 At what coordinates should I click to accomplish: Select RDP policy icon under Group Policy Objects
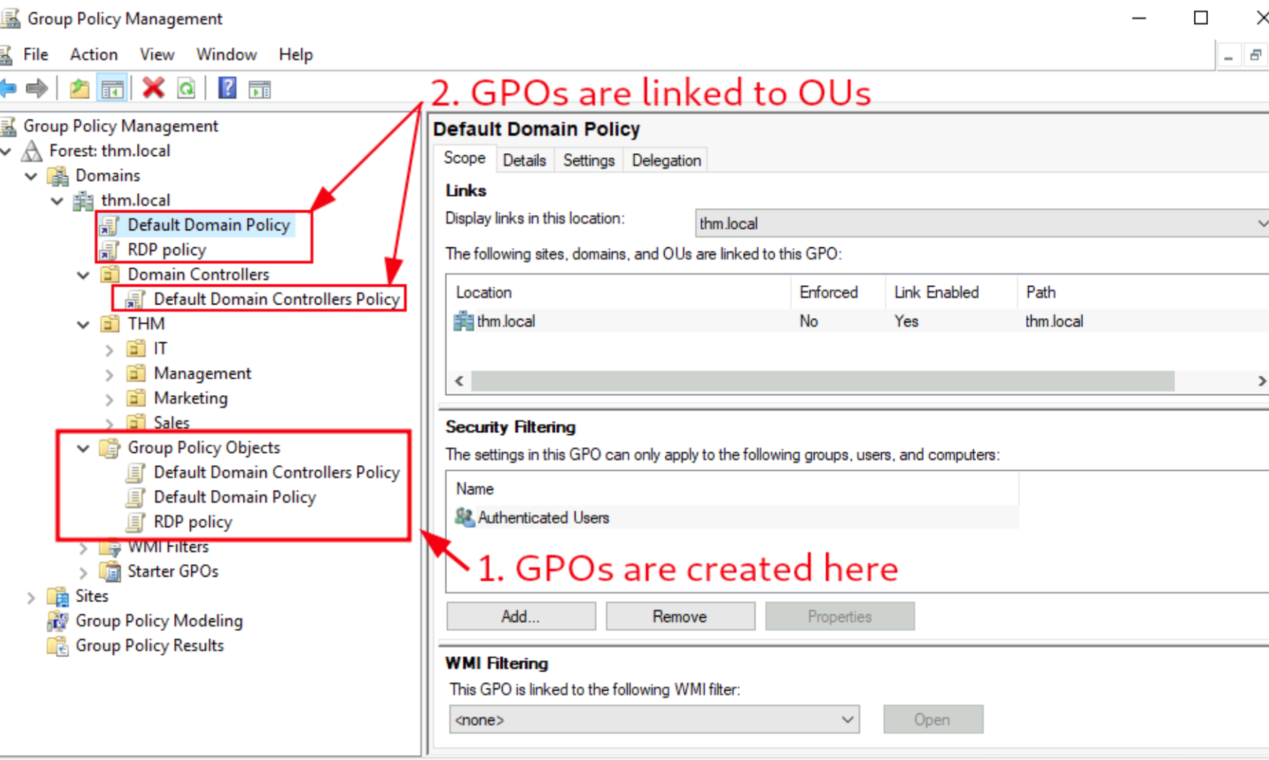[x=135, y=522]
